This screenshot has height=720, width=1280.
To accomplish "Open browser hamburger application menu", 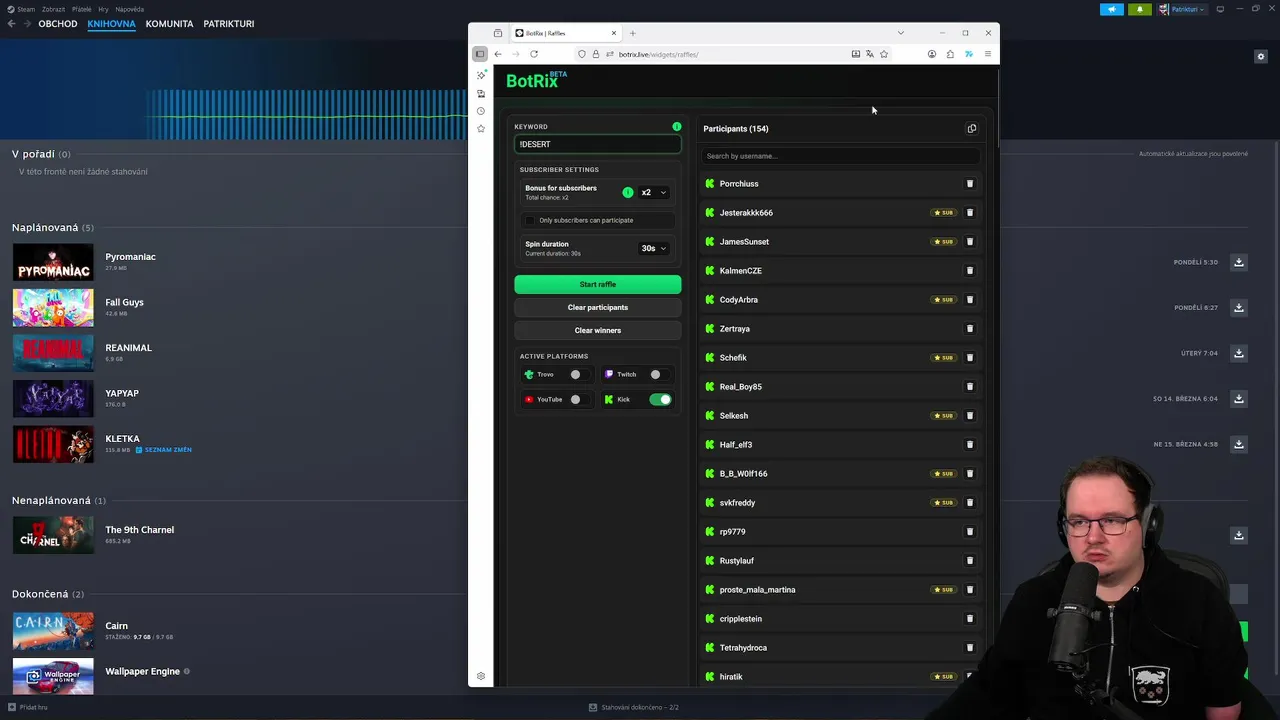I will tap(987, 54).
